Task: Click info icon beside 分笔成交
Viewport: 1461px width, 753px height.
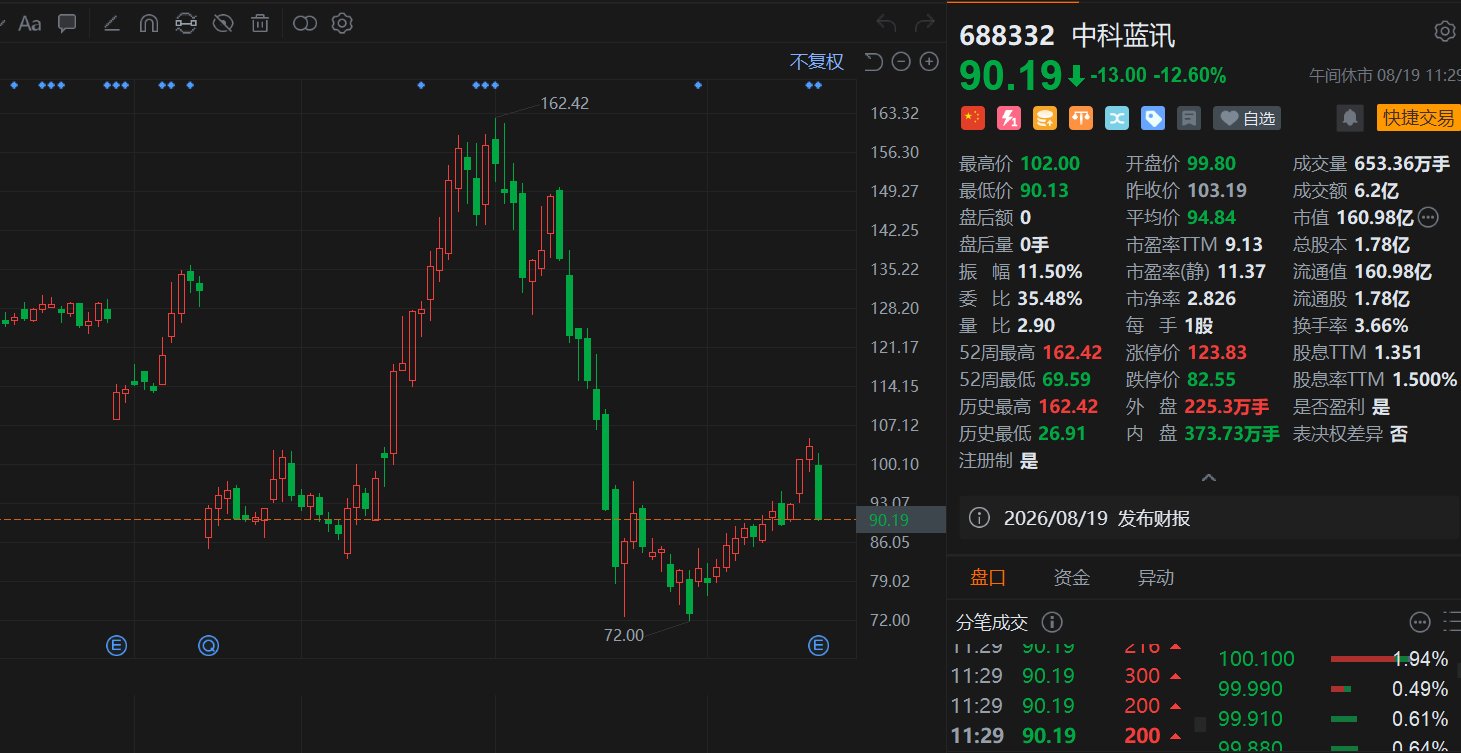Action: [x=1052, y=622]
